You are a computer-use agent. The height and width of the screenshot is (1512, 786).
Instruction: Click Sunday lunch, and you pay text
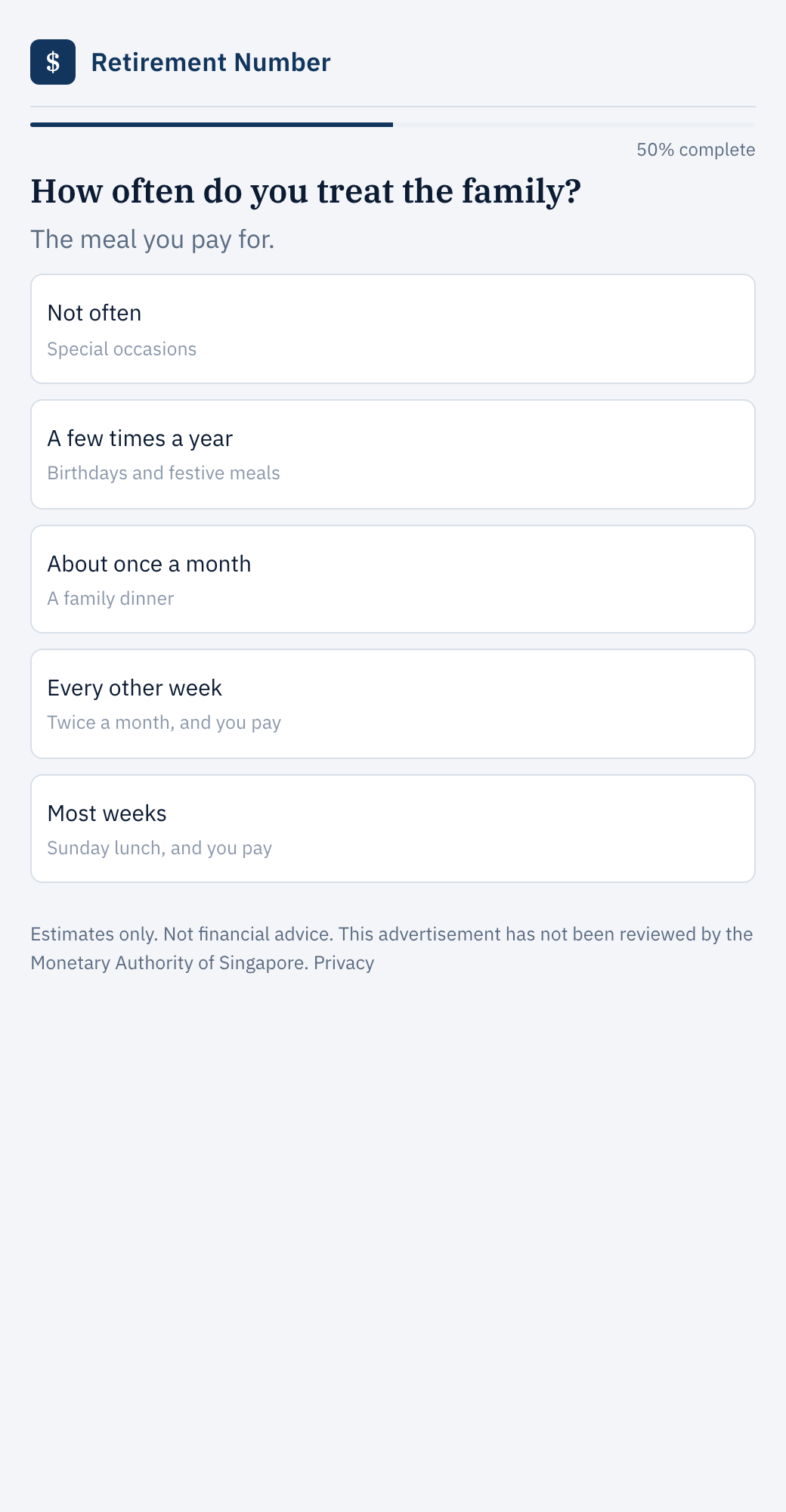pos(159,848)
